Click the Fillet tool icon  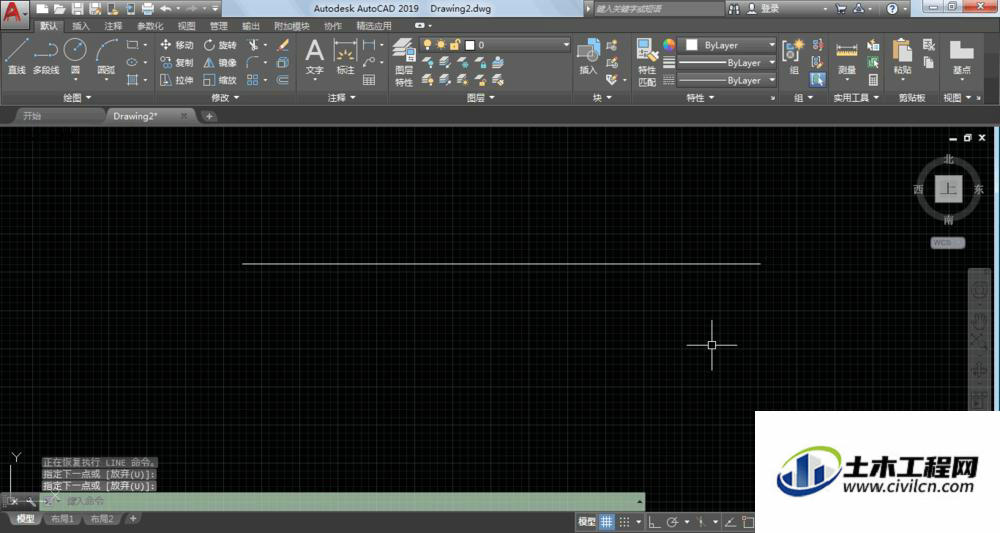[253, 62]
